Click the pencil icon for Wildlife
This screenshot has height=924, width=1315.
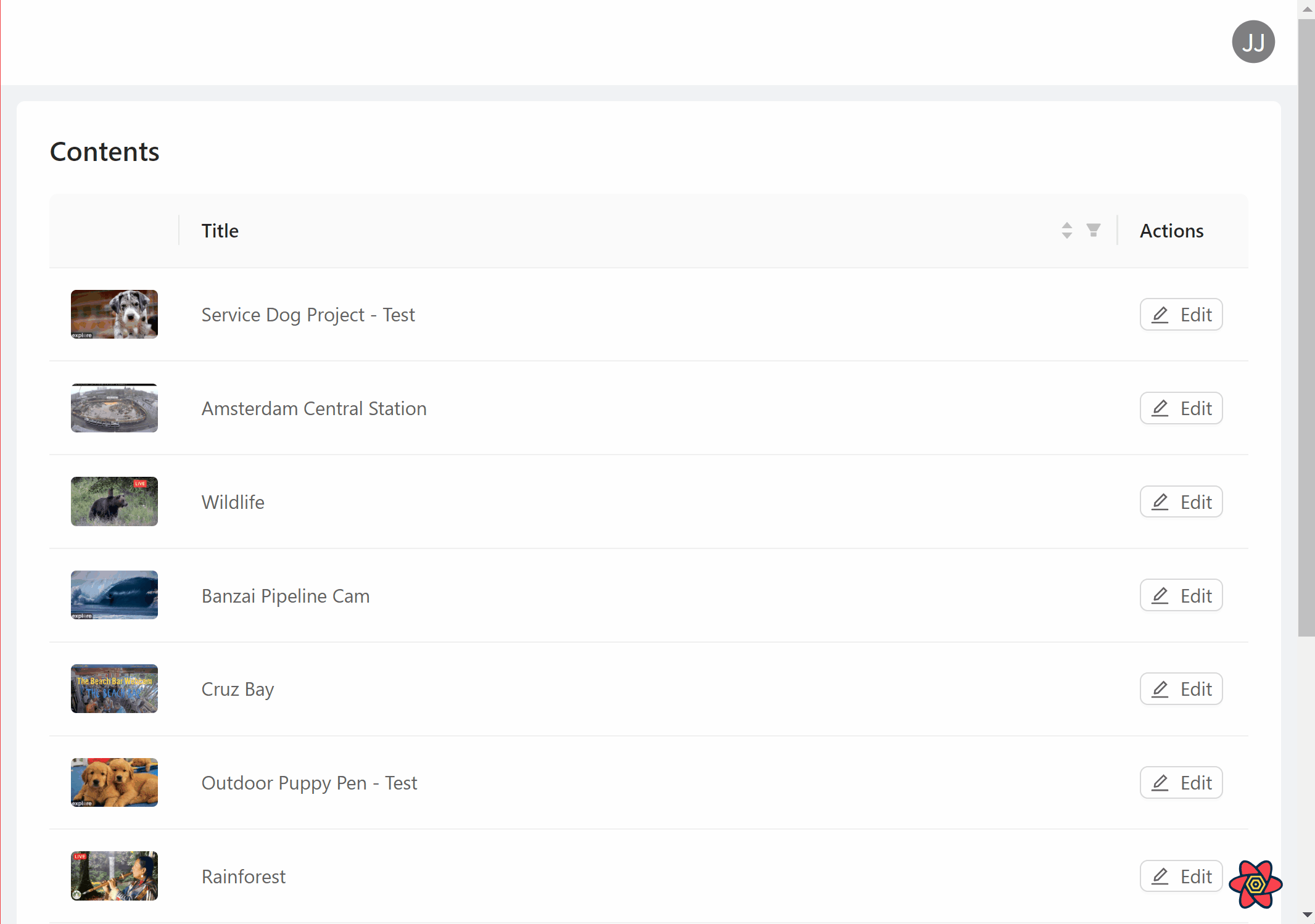click(1160, 502)
